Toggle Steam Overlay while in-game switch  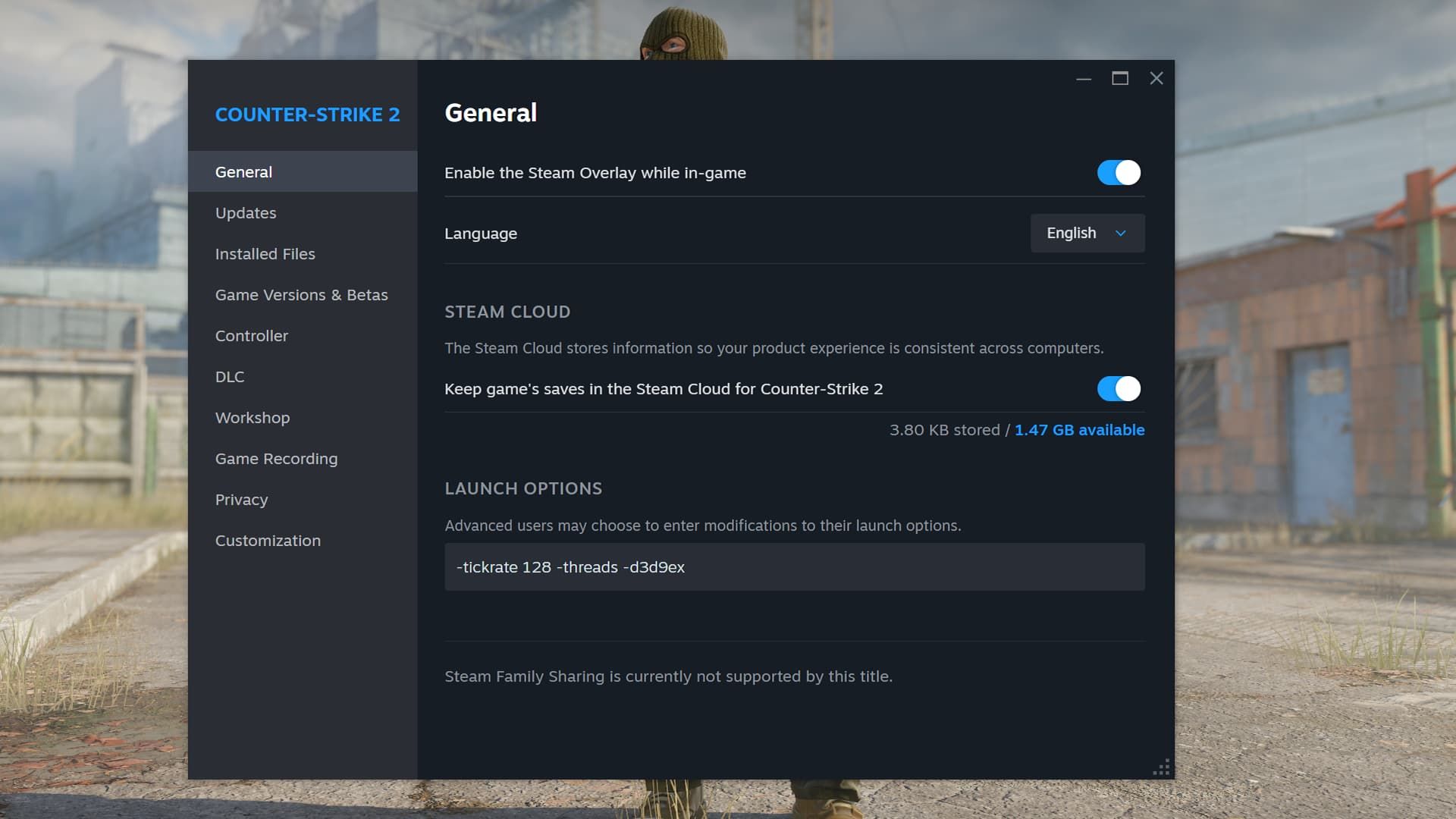pyautogui.click(x=1119, y=173)
